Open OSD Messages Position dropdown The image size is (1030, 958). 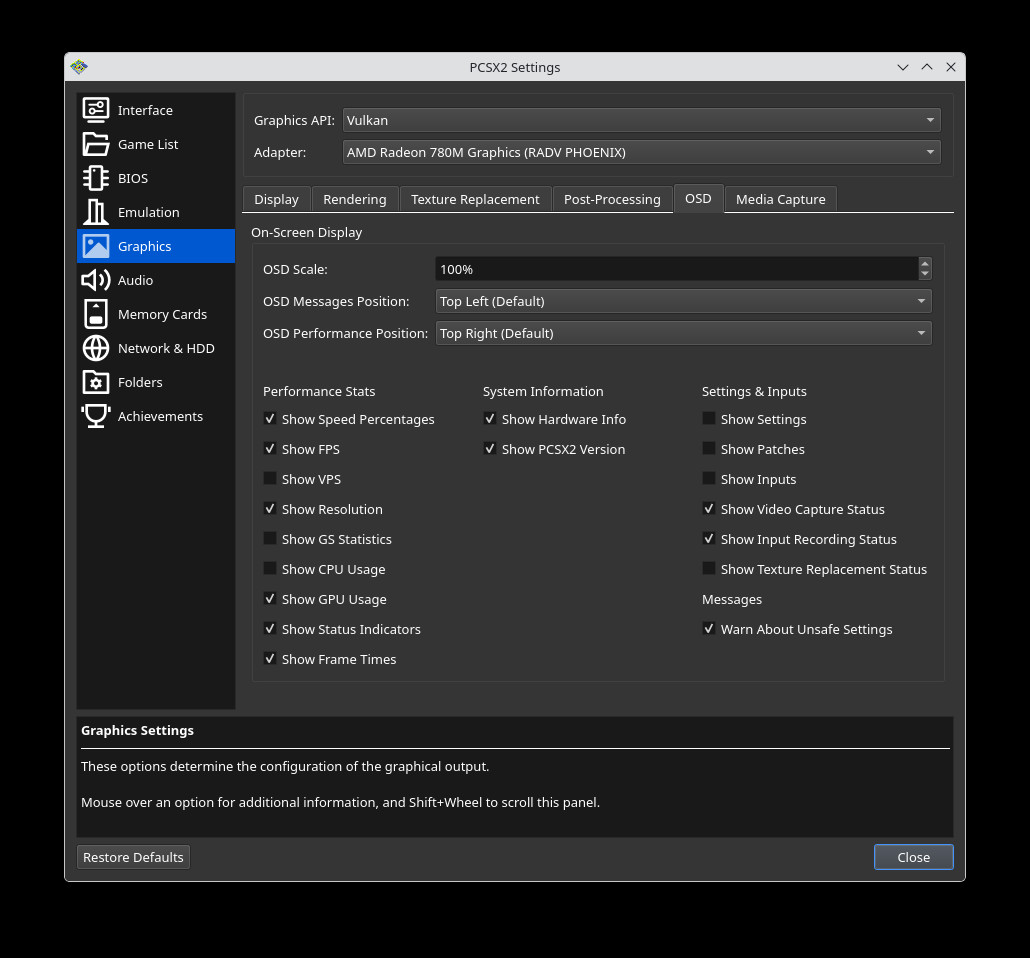click(683, 301)
